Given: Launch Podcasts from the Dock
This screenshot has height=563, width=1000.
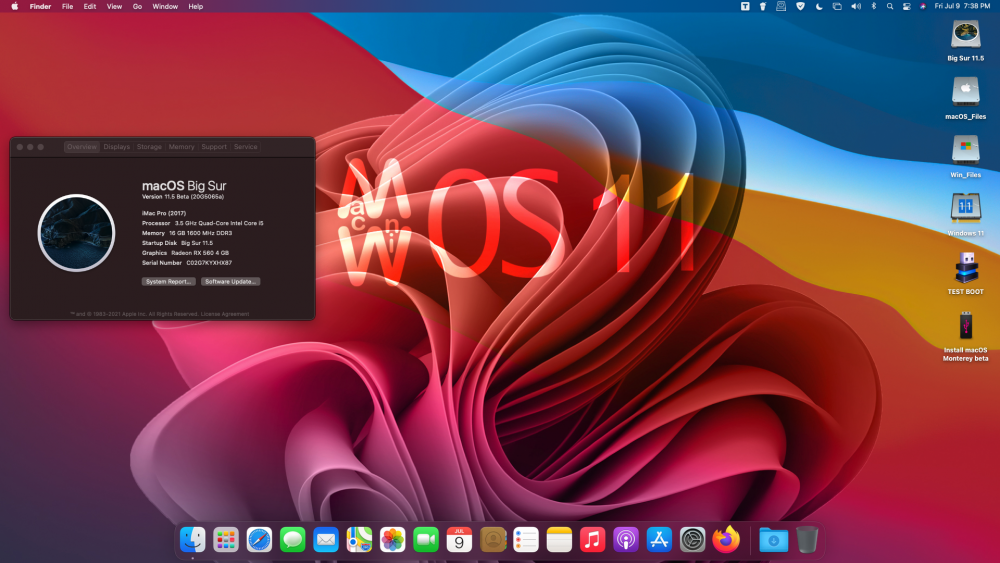Looking at the screenshot, I should pos(626,540).
